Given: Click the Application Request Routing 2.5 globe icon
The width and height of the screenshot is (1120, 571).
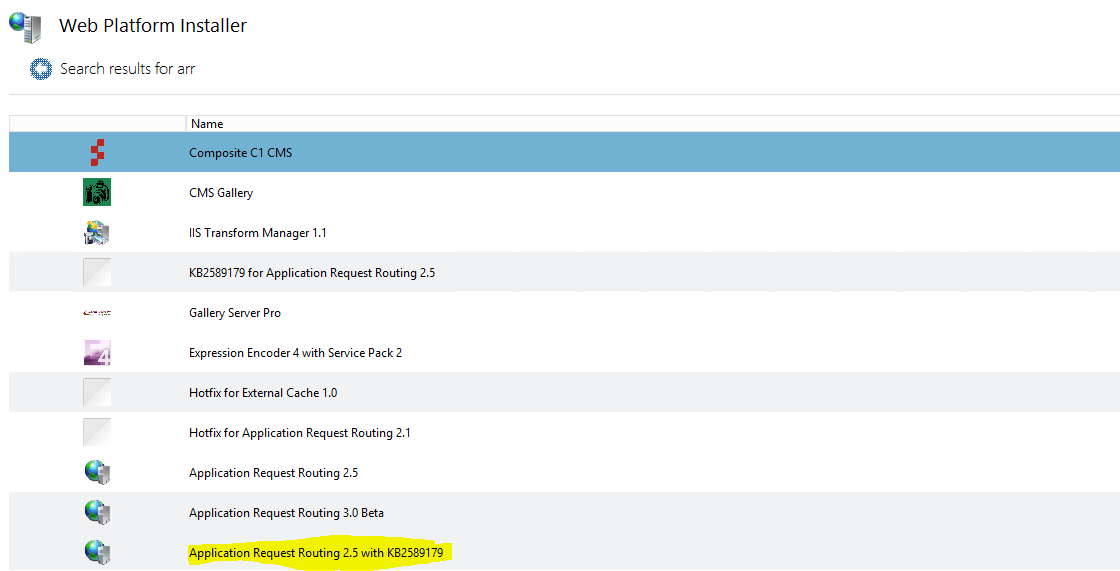Looking at the screenshot, I should [x=97, y=472].
